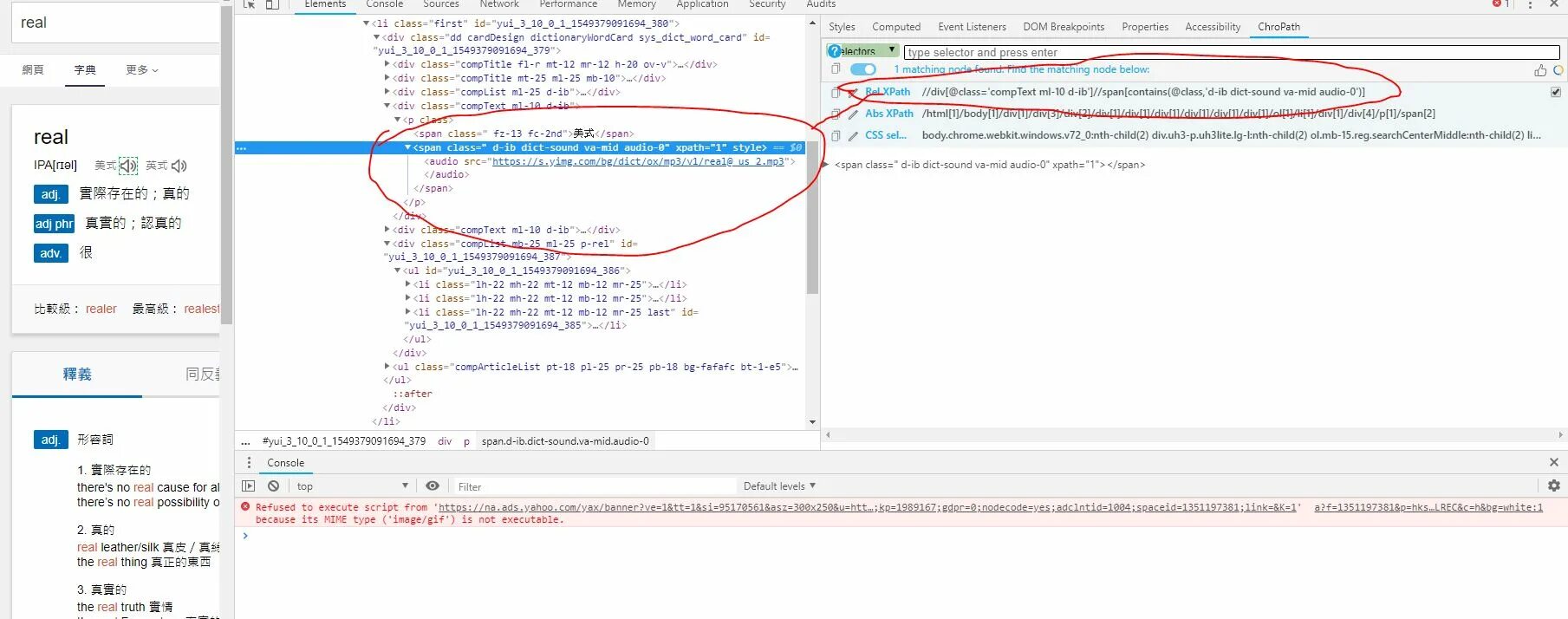This screenshot has height=619, width=1568.
Task: Open the DOM Breakpoints tab
Action: click(1064, 27)
